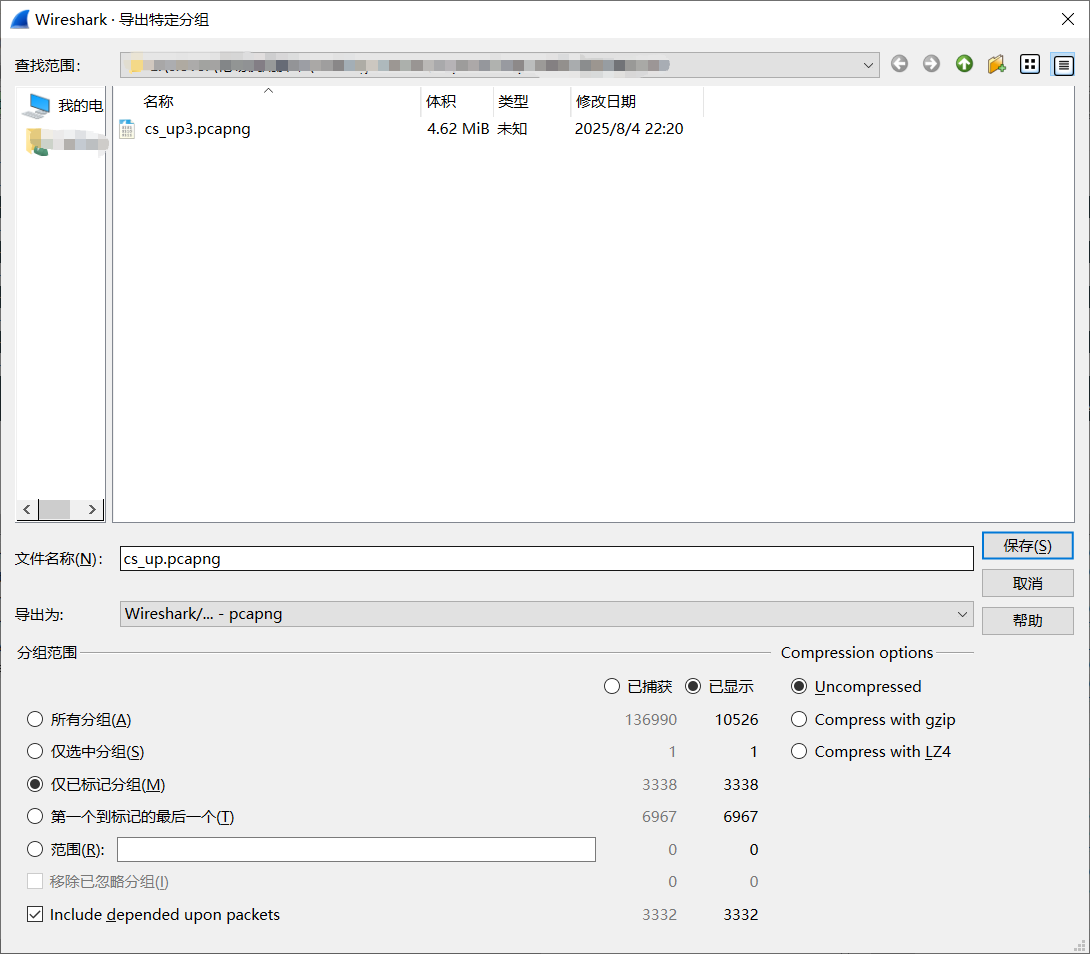Click the 4.62 MiB size cell
1090x954 pixels.
coord(458,129)
